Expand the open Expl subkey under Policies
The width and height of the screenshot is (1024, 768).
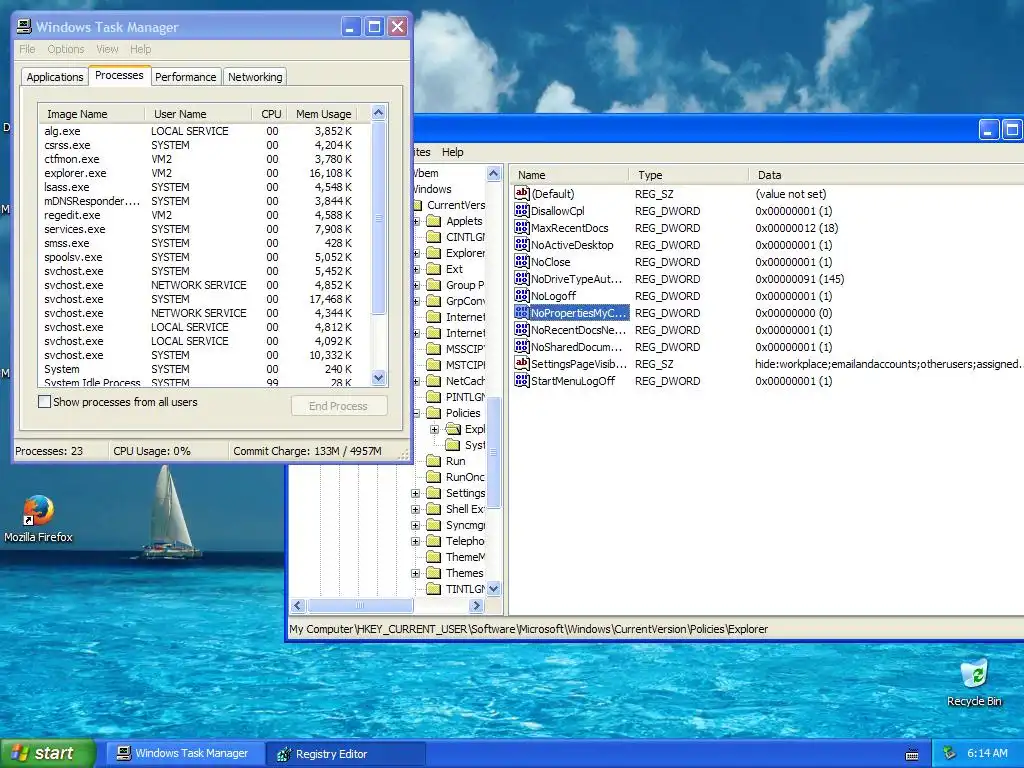coord(434,429)
